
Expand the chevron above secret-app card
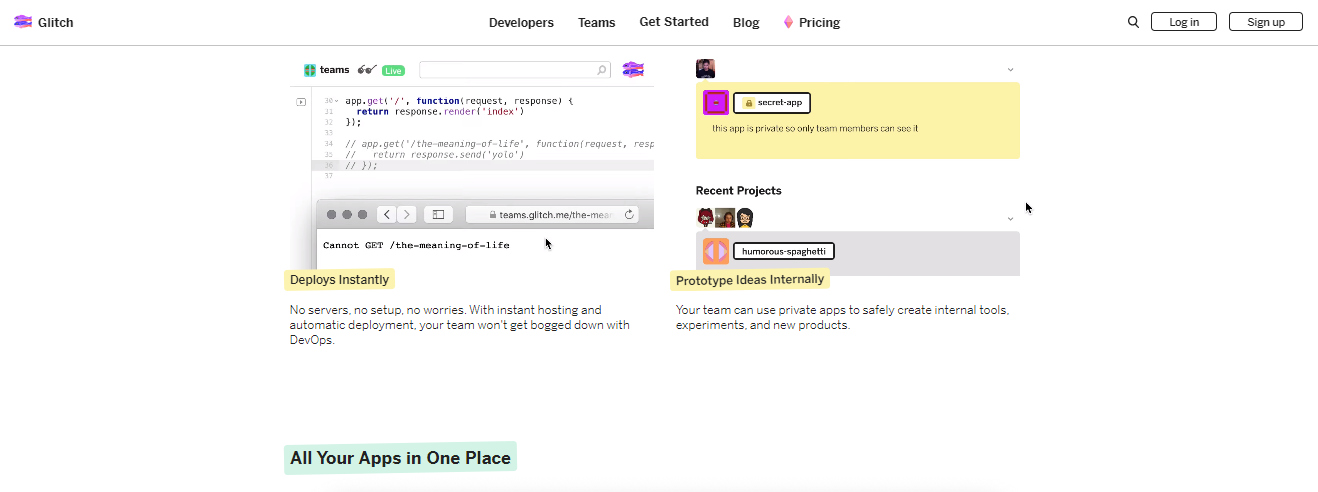coord(1010,70)
